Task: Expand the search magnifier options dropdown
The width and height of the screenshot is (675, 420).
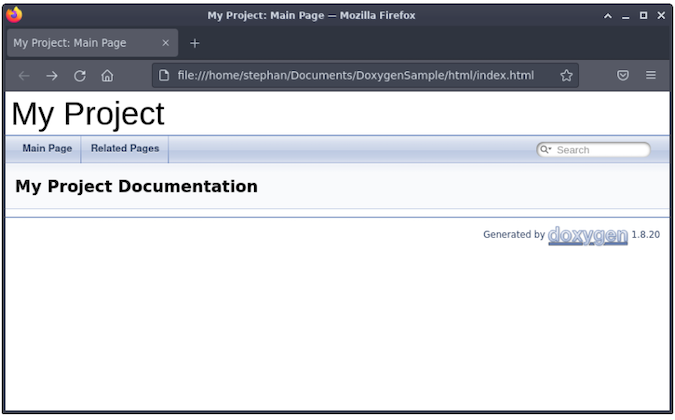Action: point(546,150)
